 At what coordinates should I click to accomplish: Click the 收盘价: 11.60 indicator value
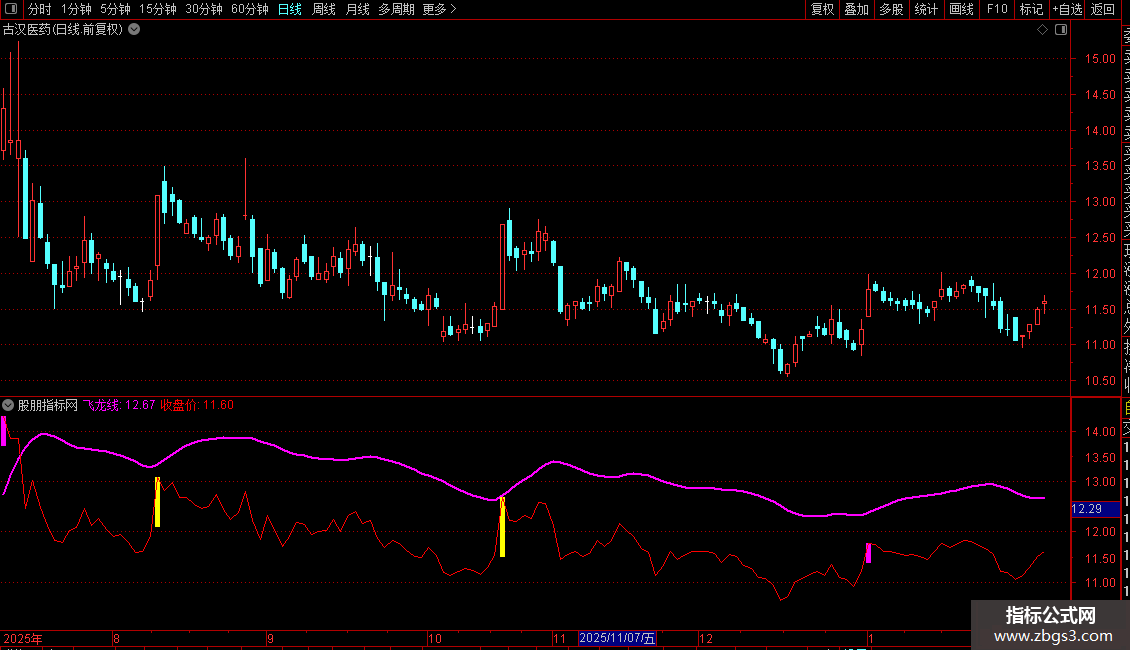click(197, 405)
